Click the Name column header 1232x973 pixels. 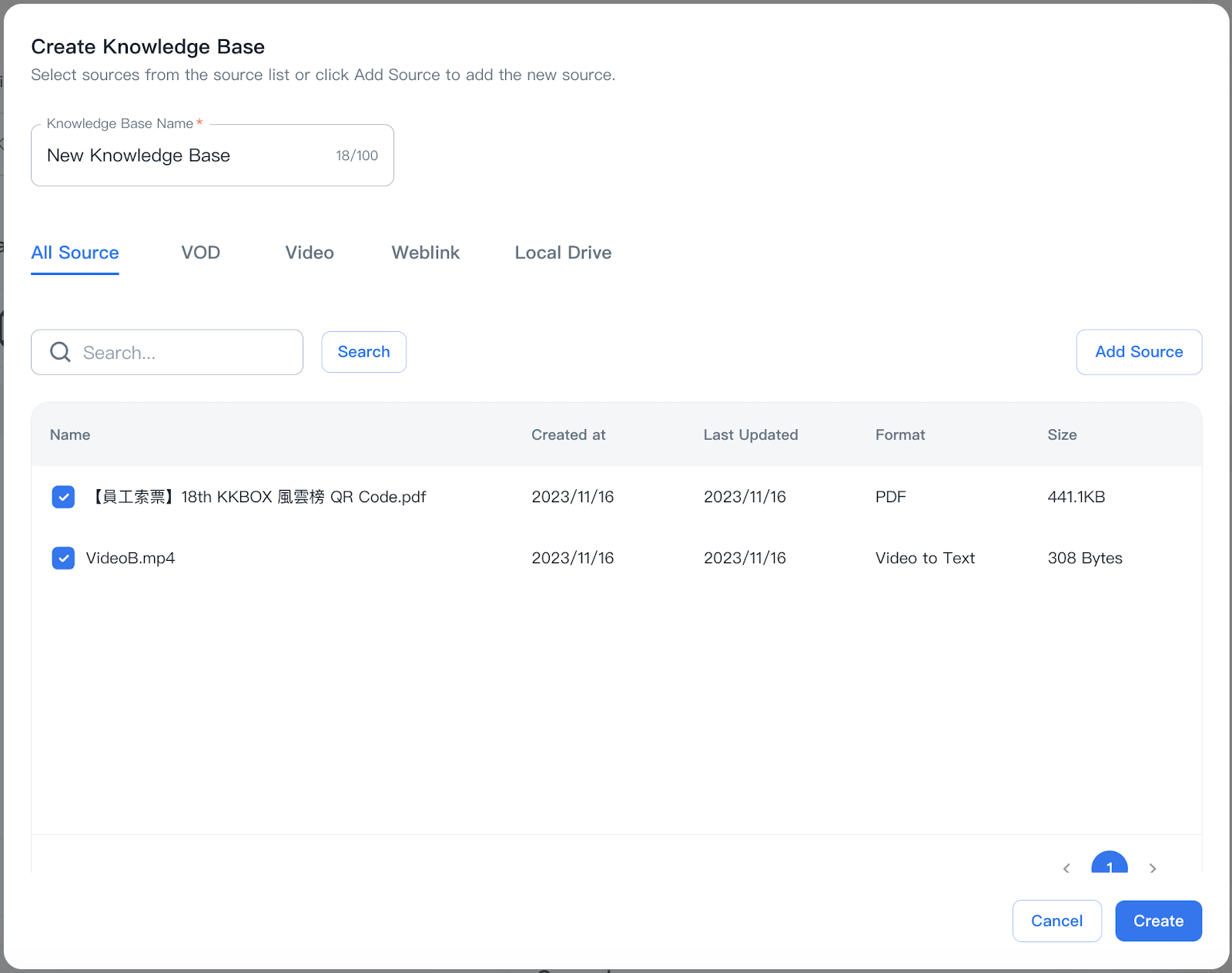click(x=69, y=434)
